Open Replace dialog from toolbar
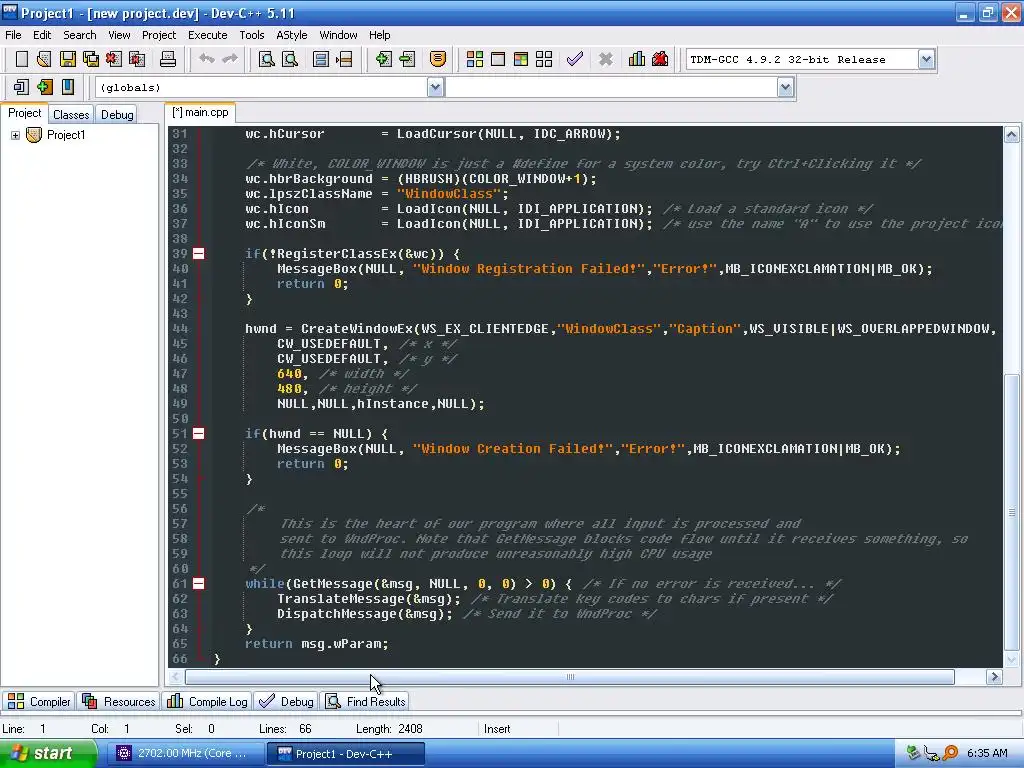1024x768 pixels. [x=290, y=59]
